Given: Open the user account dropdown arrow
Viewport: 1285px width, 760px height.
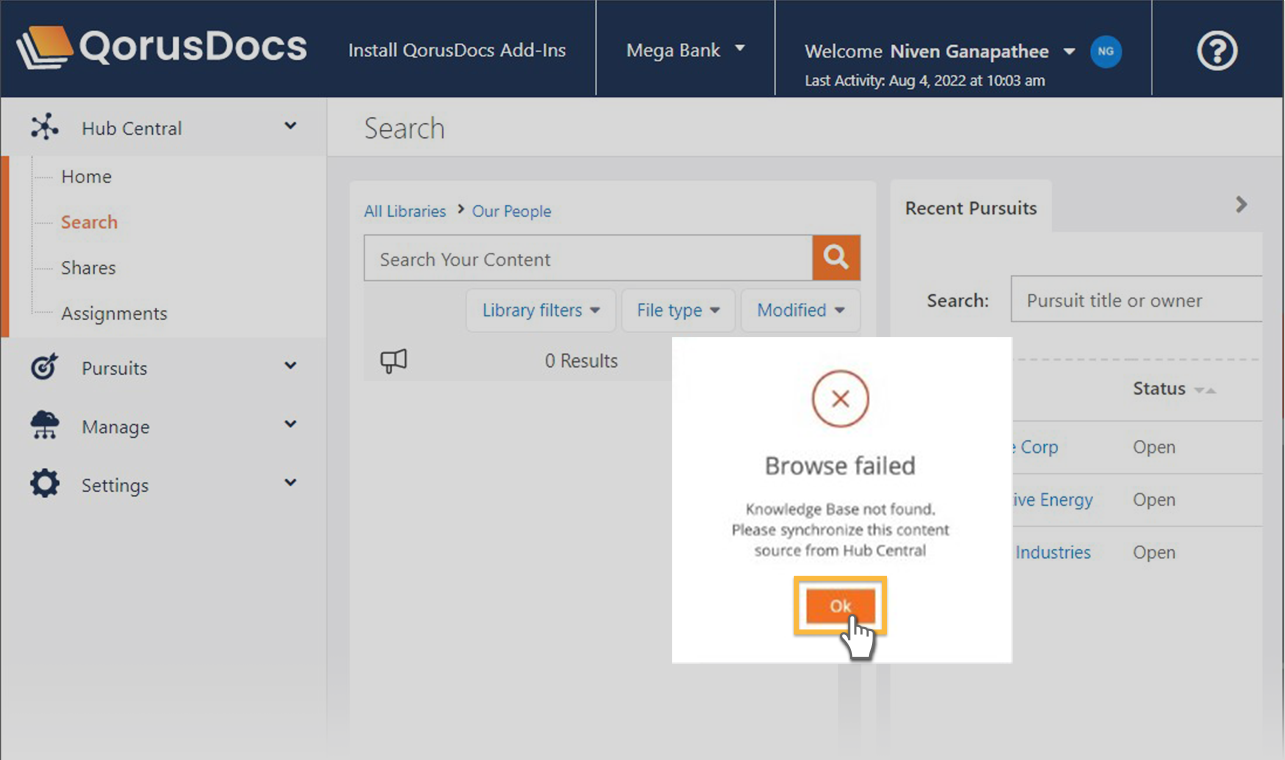Looking at the screenshot, I should coord(1069,51).
